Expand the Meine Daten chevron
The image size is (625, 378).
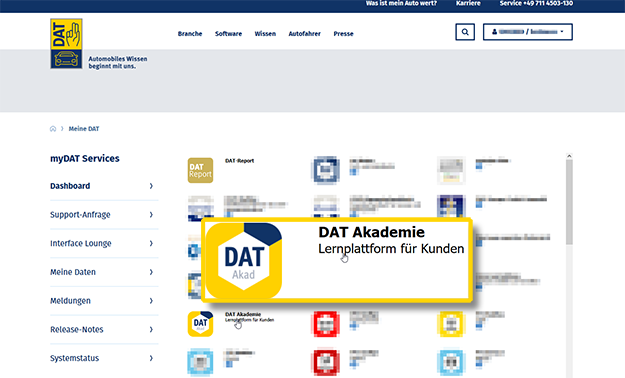coord(151,272)
